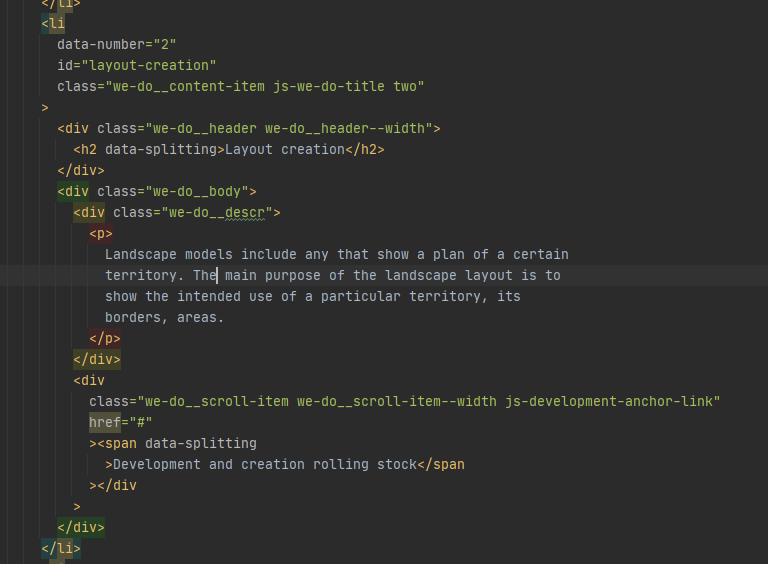This screenshot has height=564, width=768.
Task: Click the div class="we-do__descr" opening tag
Action: [177, 212]
